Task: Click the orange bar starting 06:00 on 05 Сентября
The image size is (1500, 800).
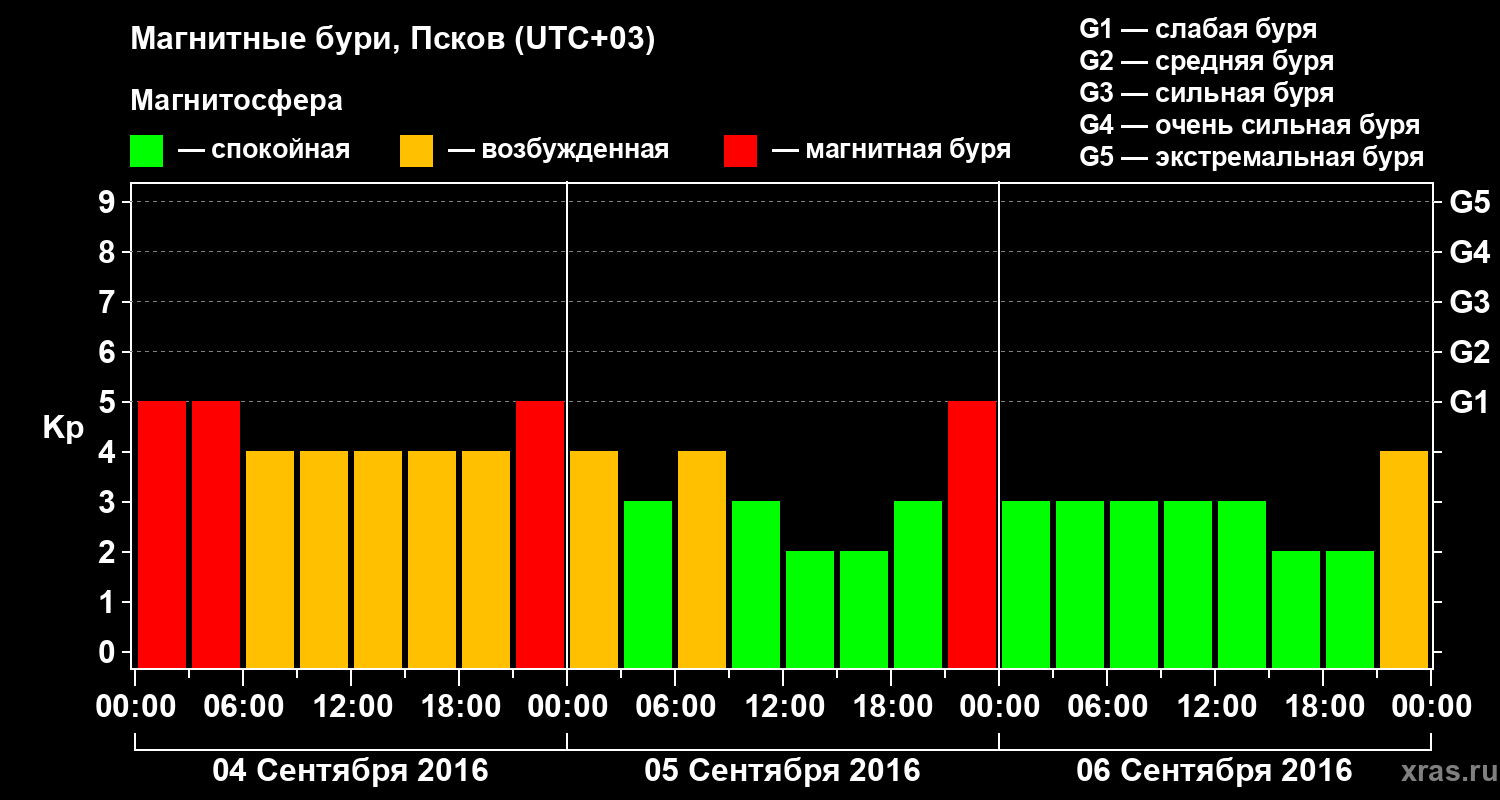Action: click(x=702, y=559)
